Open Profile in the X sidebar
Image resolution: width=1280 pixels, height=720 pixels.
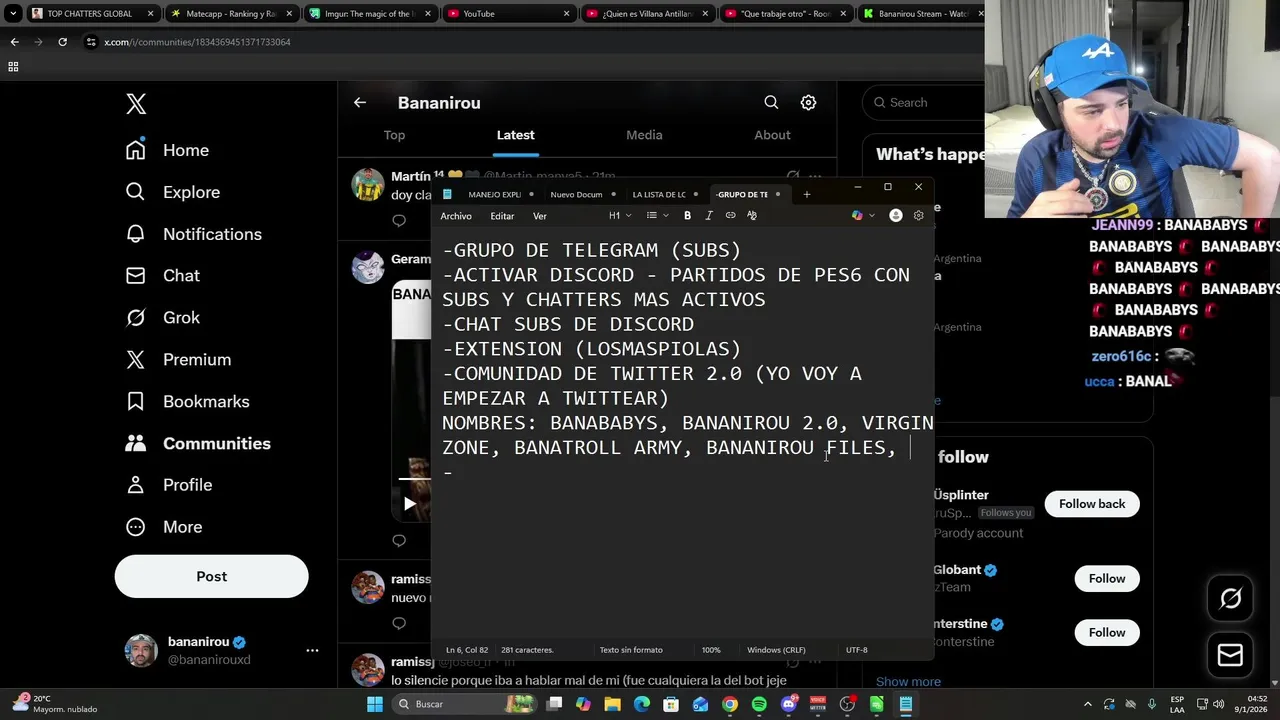click(x=168, y=485)
